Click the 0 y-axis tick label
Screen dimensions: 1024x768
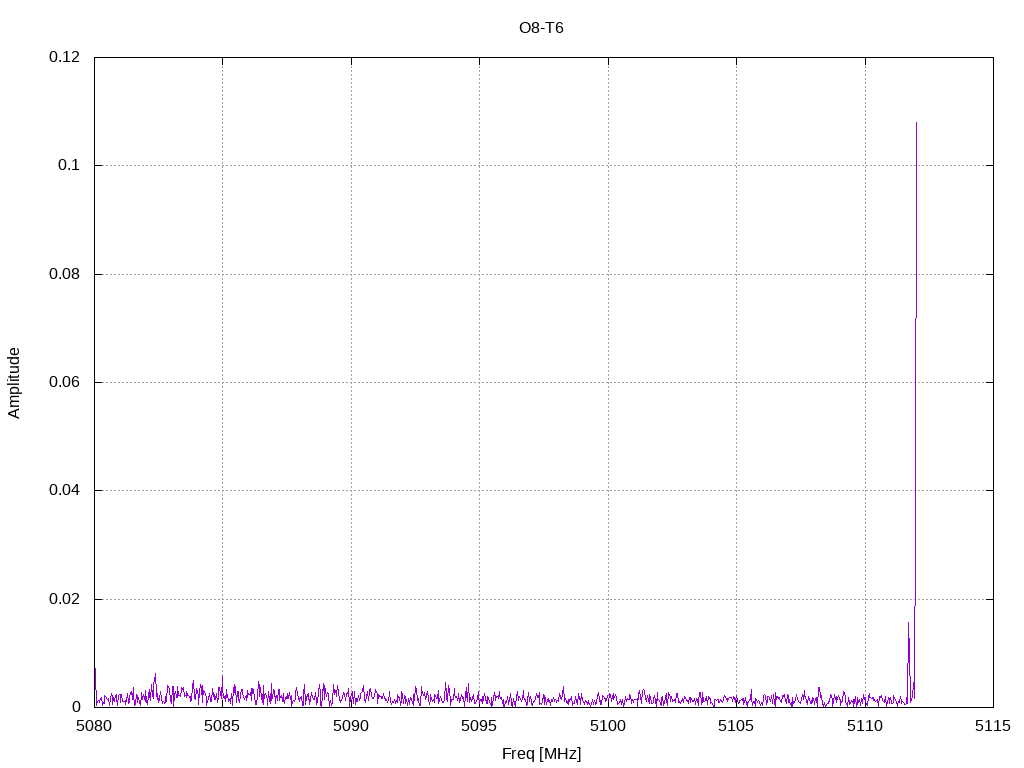pos(76,707)
